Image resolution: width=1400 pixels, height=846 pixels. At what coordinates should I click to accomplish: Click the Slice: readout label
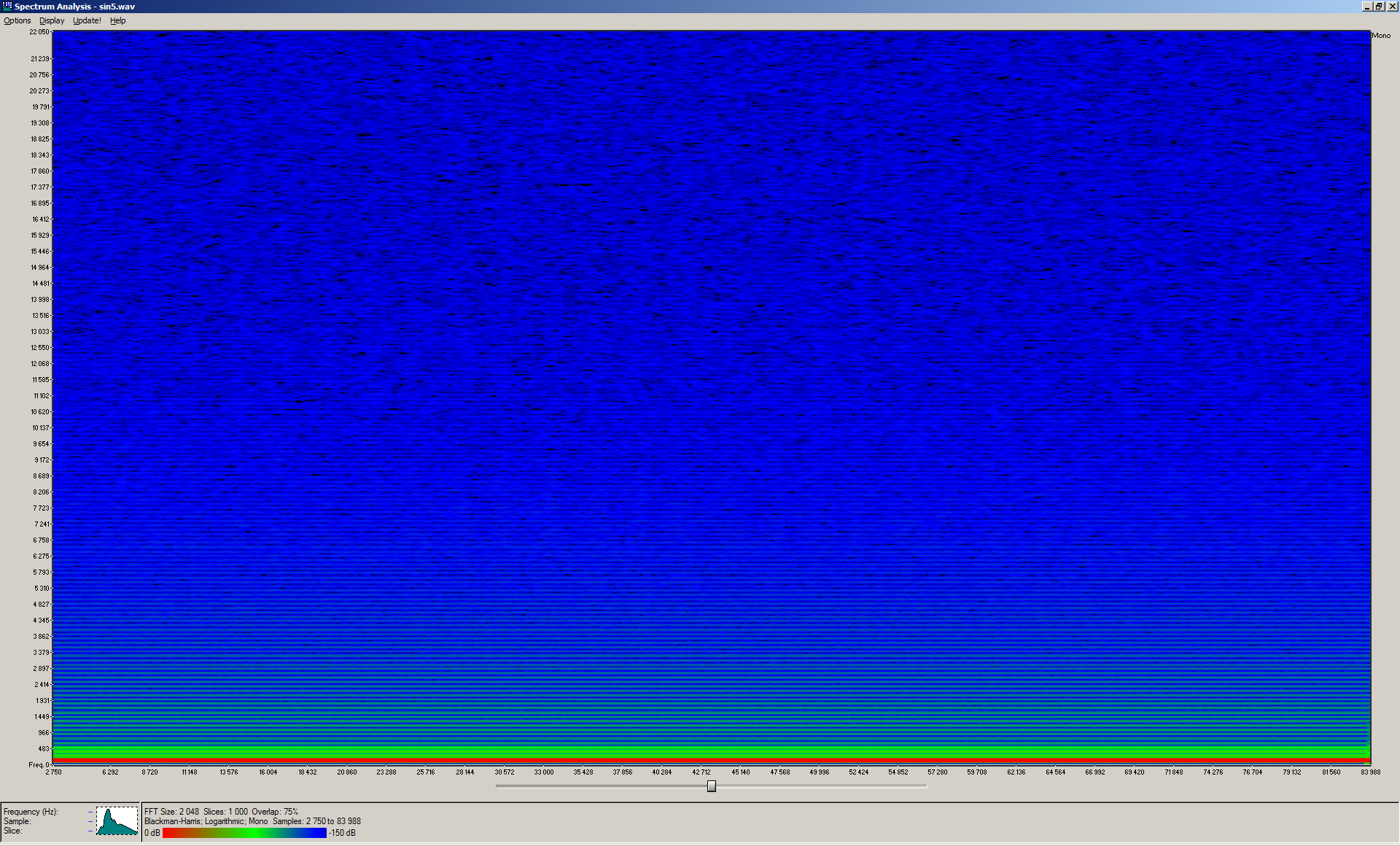coord(13,831)
